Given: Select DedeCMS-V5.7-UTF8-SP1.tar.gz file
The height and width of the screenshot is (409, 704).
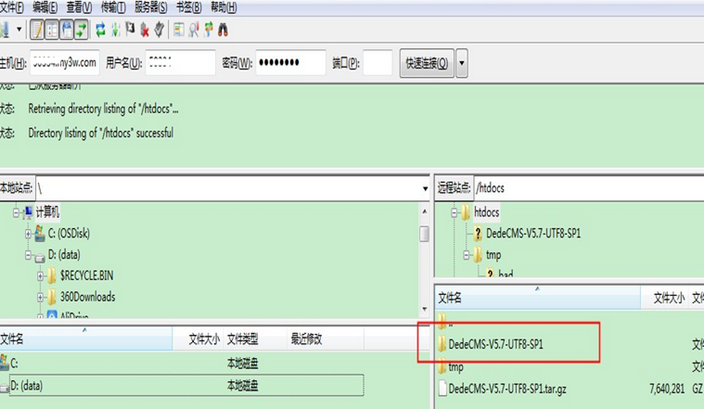Looking at the screenshot, I should (502, 388).
